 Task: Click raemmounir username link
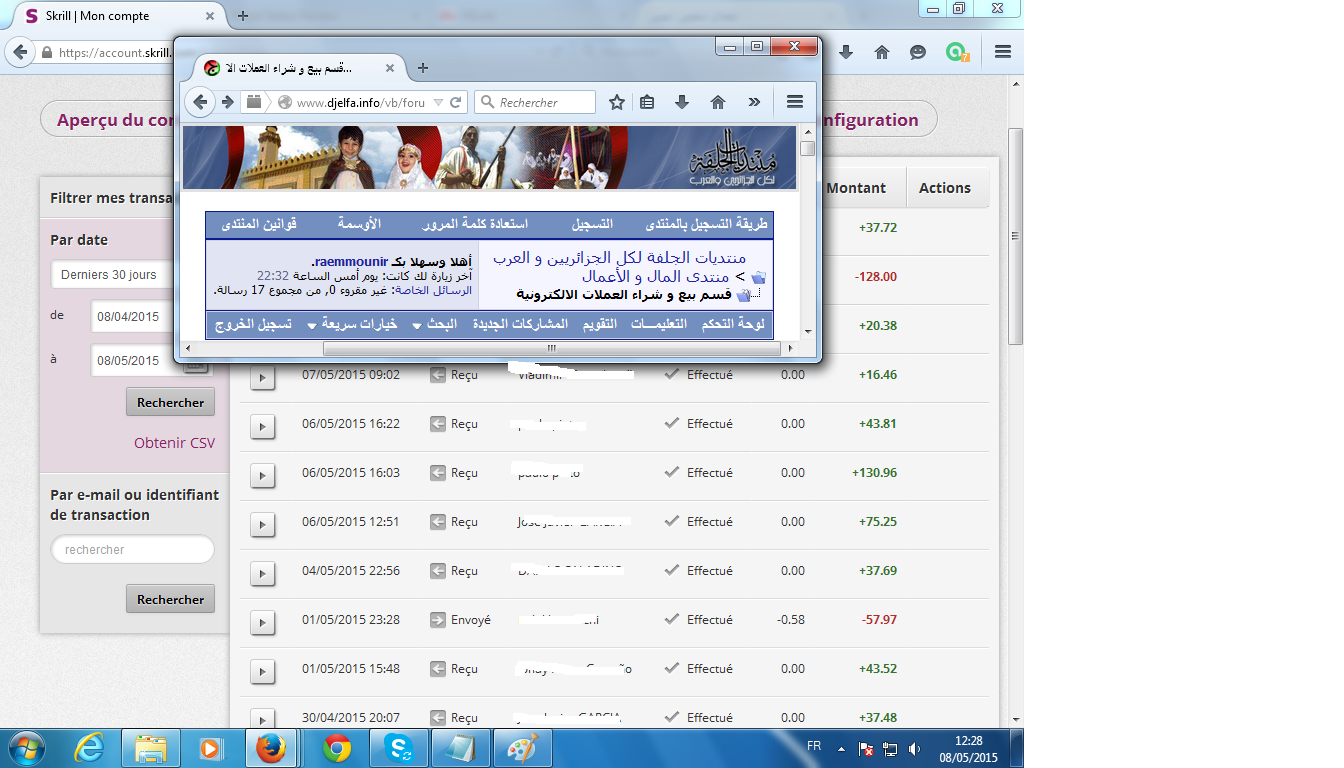coord(349,260)
